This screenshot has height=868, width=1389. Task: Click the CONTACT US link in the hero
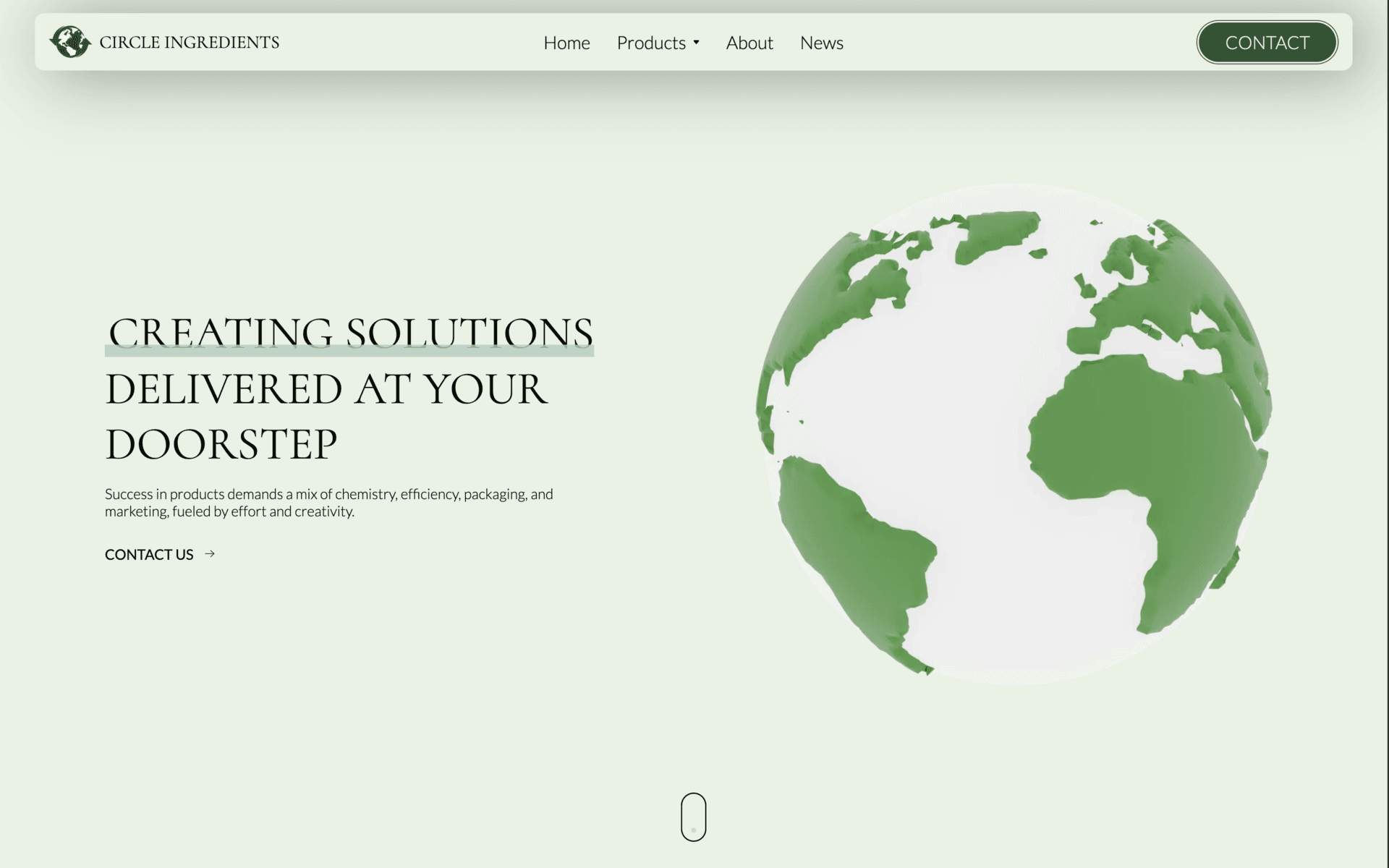click(x=148, y=554)
